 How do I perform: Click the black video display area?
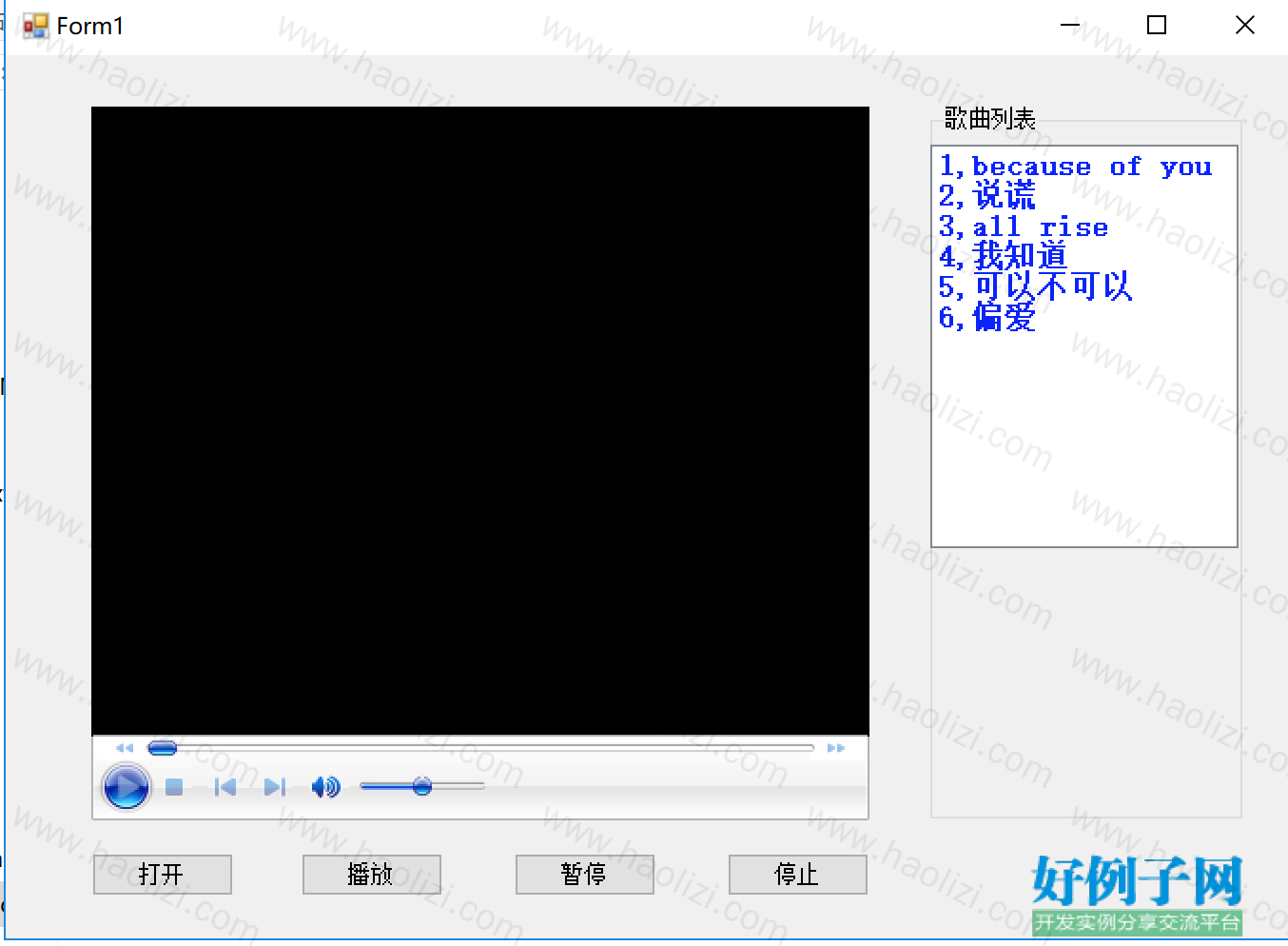pos(480,421)
